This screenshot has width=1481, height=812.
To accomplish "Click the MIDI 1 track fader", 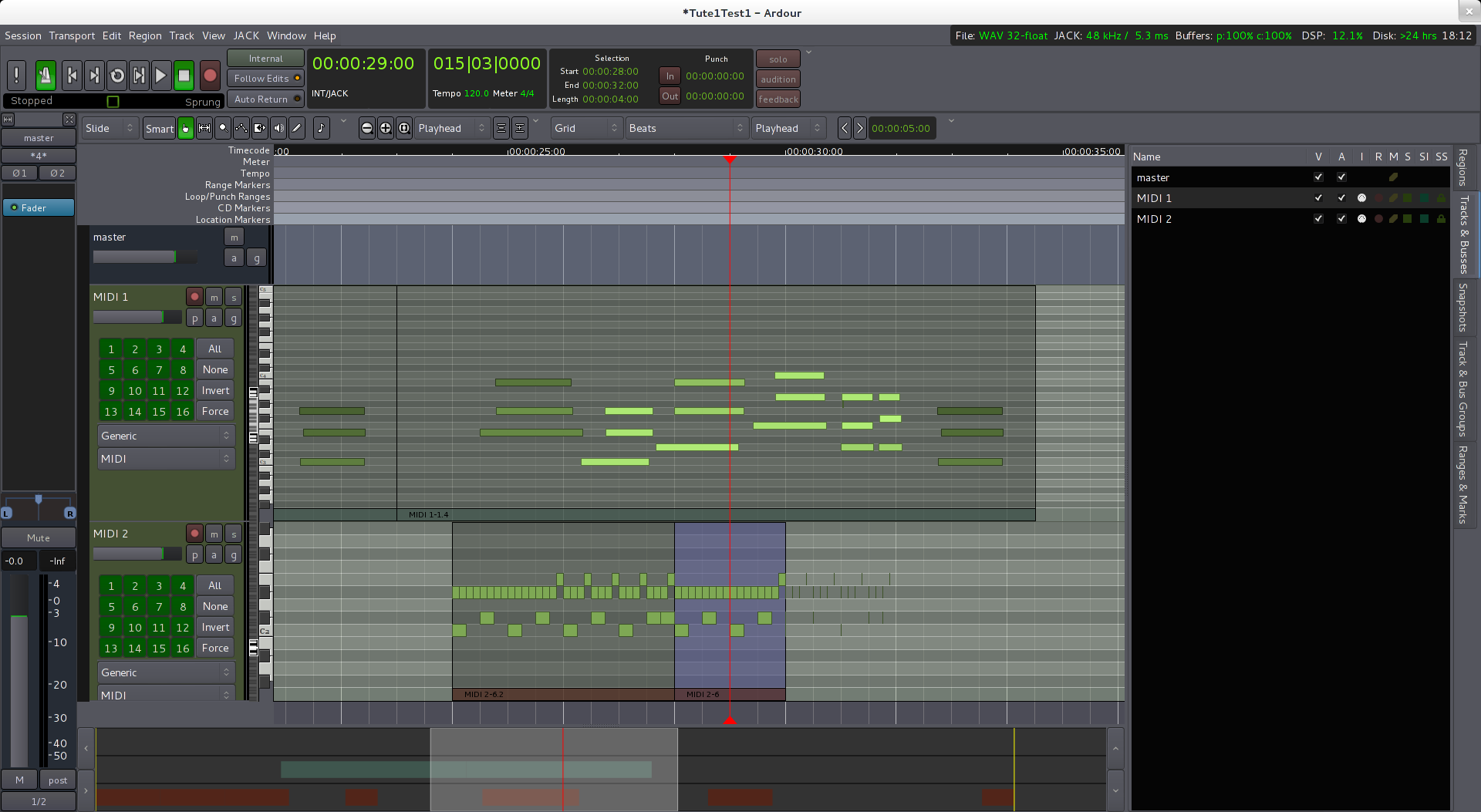I will coord(137,317).
